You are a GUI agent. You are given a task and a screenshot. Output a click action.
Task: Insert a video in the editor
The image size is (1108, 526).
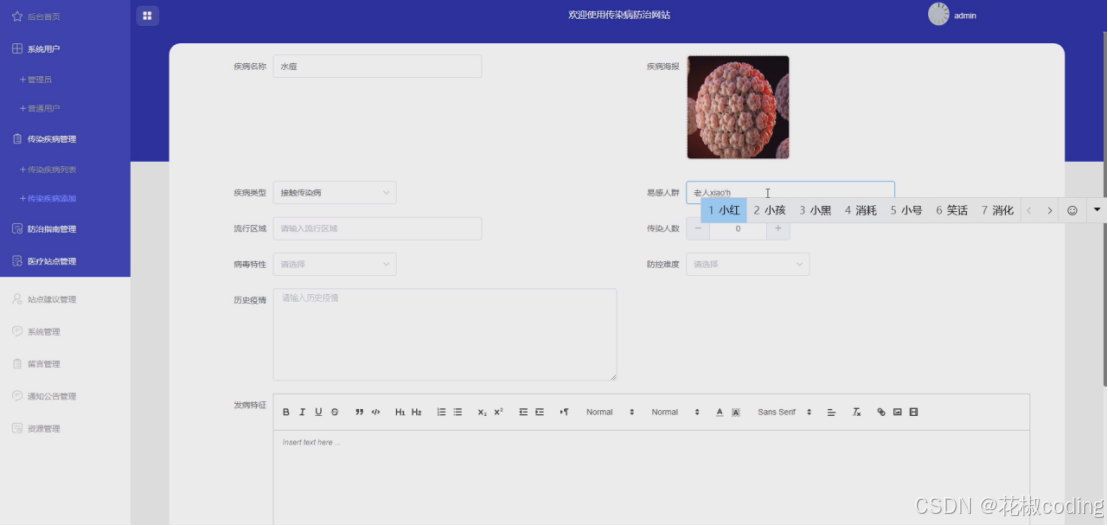(x=914, y=412)
